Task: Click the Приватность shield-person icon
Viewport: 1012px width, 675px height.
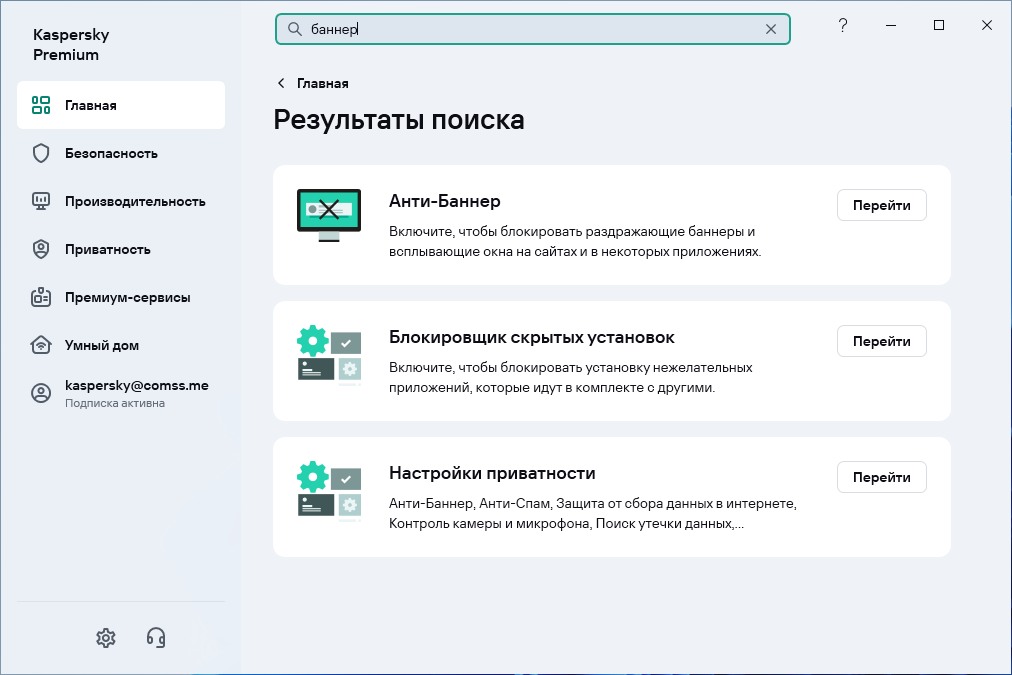Action: coord(41,249)
